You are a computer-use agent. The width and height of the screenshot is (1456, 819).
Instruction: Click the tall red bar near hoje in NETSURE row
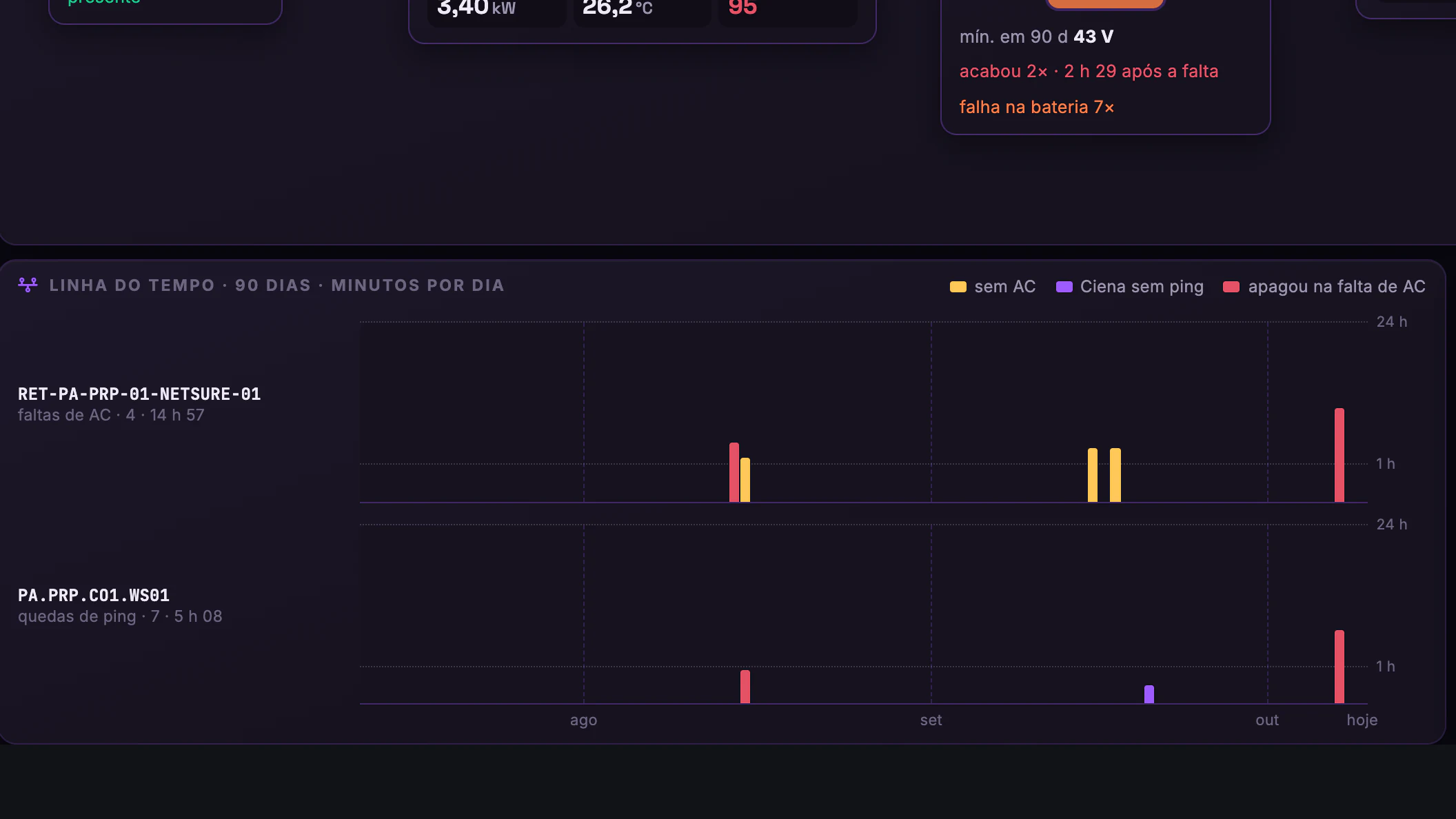point(1339,455)
